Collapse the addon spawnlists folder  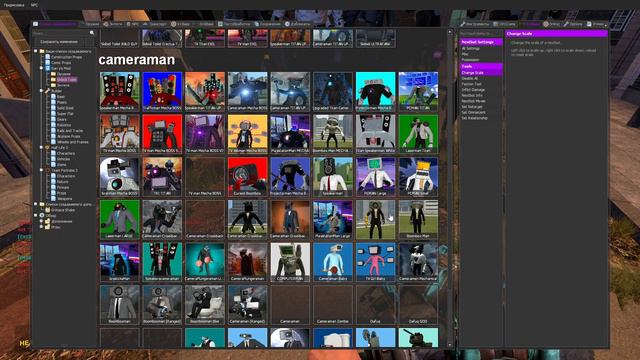coord(36,204)
